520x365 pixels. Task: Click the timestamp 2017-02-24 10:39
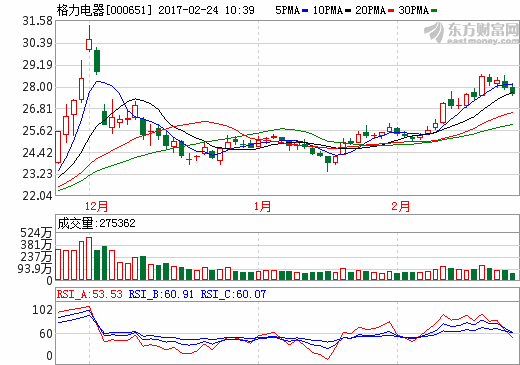(206, 10)
